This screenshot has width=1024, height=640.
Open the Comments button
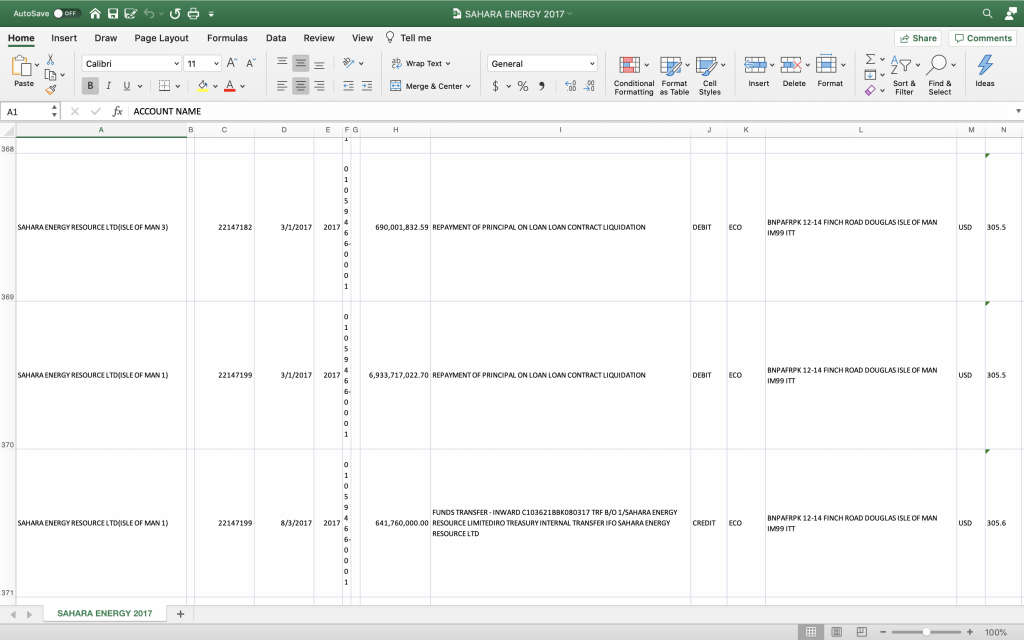pos(982,38)
